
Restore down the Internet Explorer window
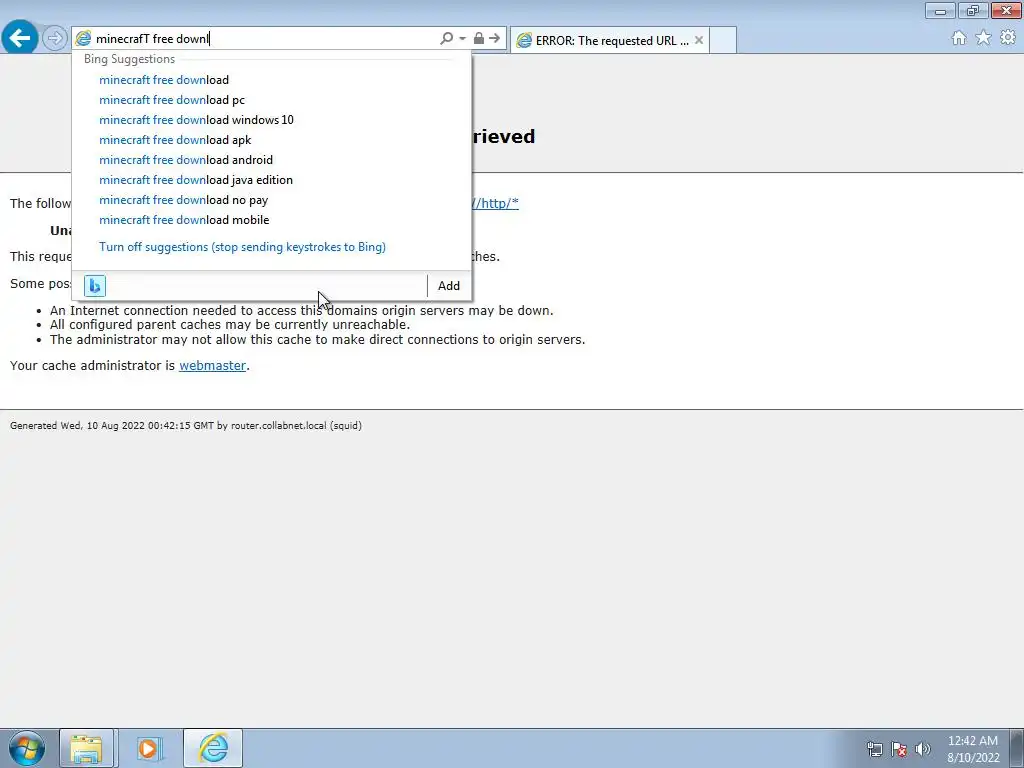(x=973, y=10)
